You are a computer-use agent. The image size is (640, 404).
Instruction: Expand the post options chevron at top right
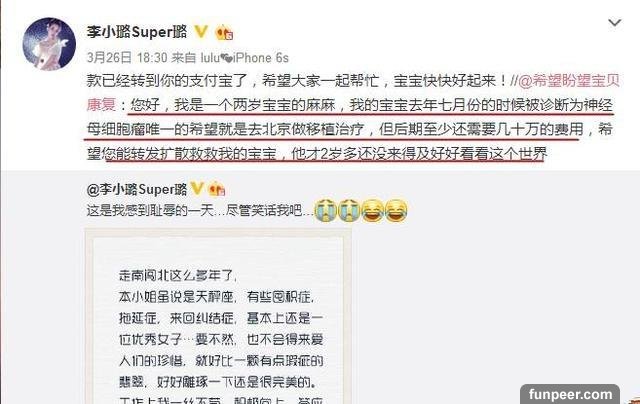(x=614, y=23)
